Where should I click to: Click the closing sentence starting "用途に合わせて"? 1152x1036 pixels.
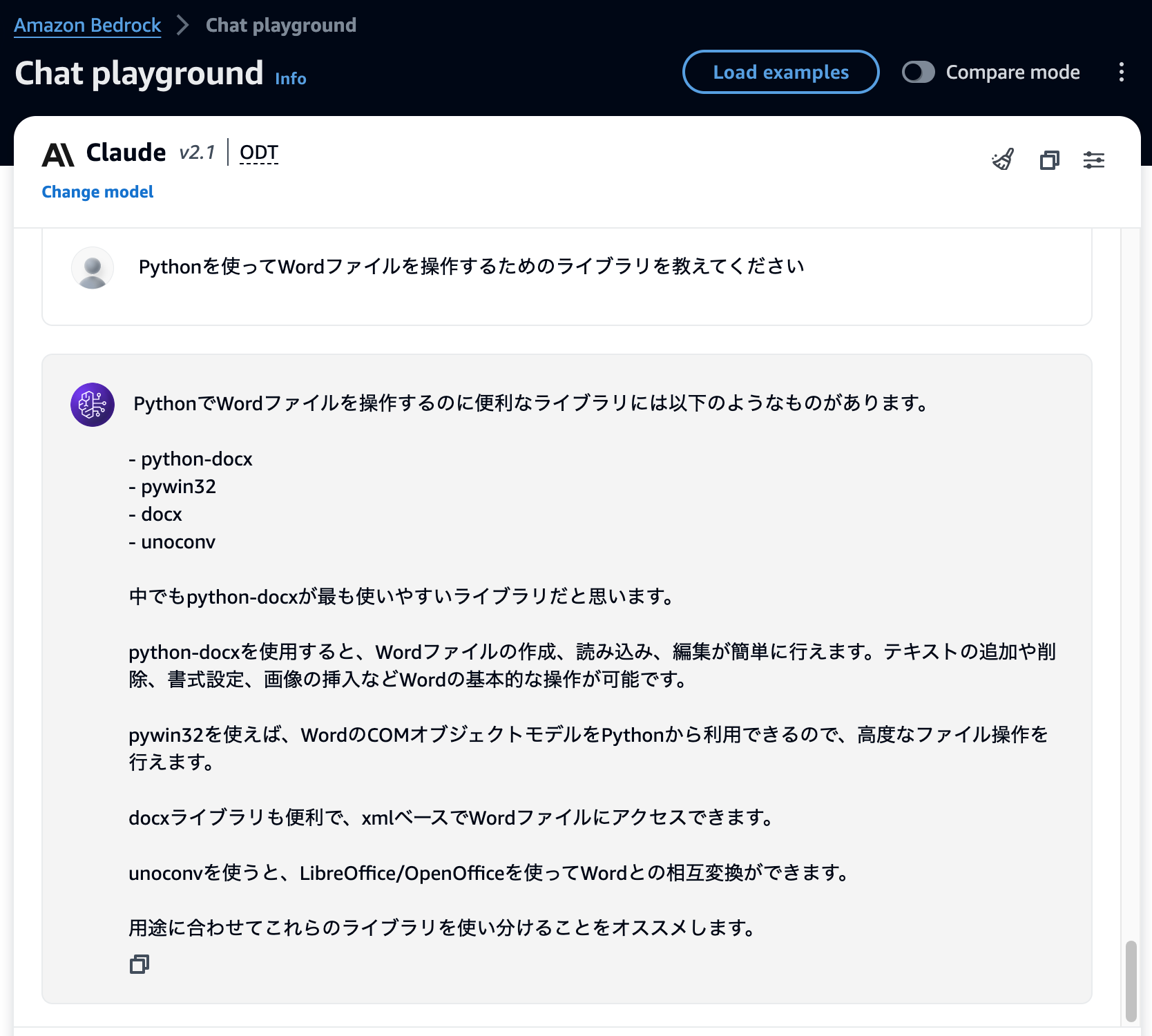coord(443,928)
